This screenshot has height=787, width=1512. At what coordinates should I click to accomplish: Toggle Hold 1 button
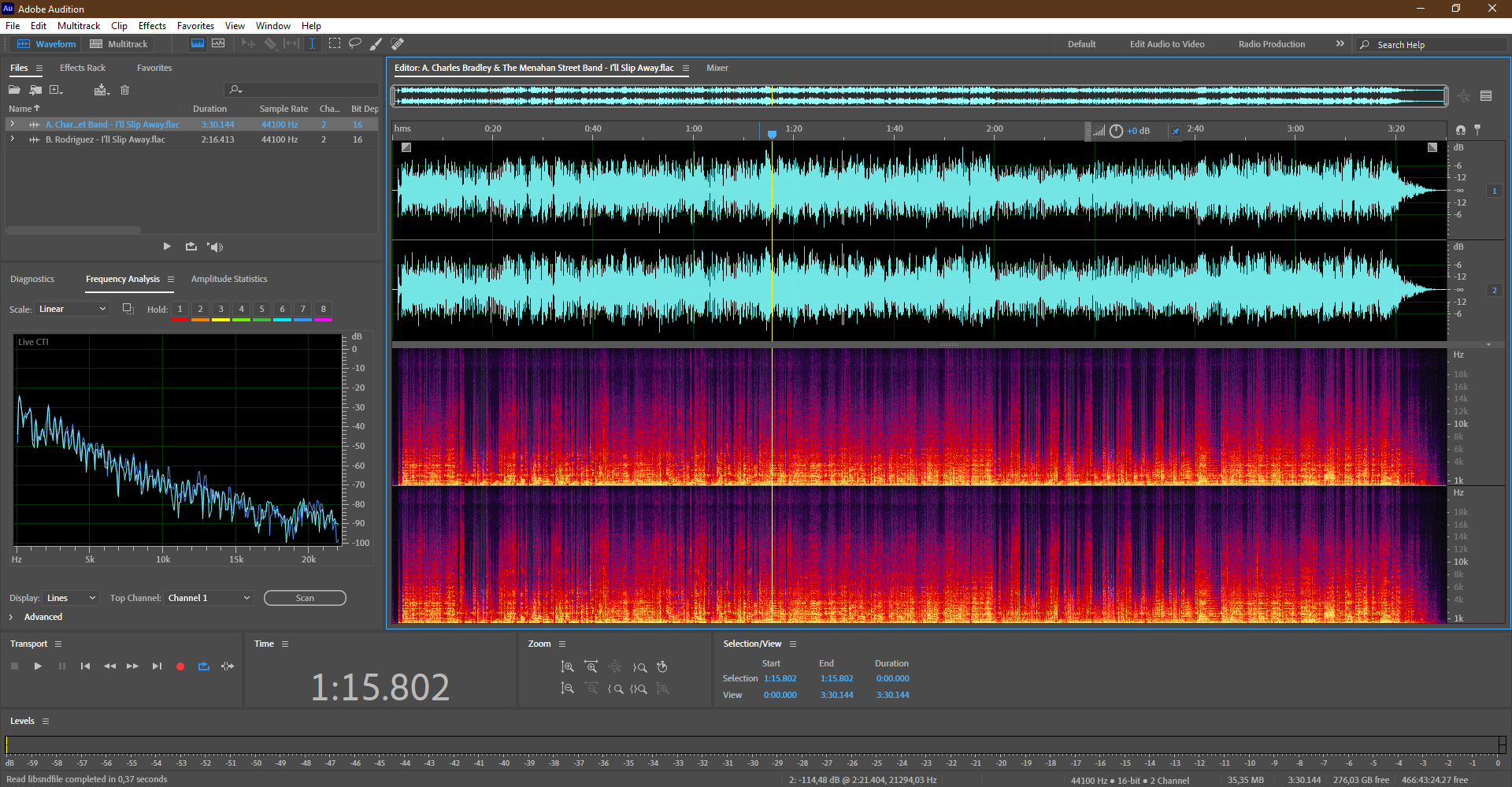[x=180, y=310]
